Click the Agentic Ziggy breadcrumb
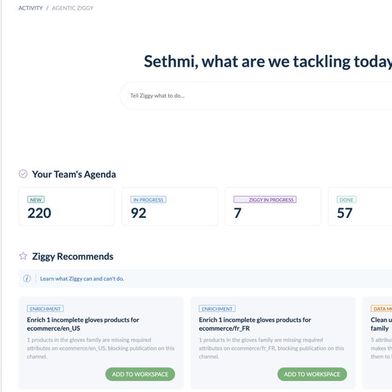Image resolution: width=392 pixels, height=392 pixels. [73, 8]
